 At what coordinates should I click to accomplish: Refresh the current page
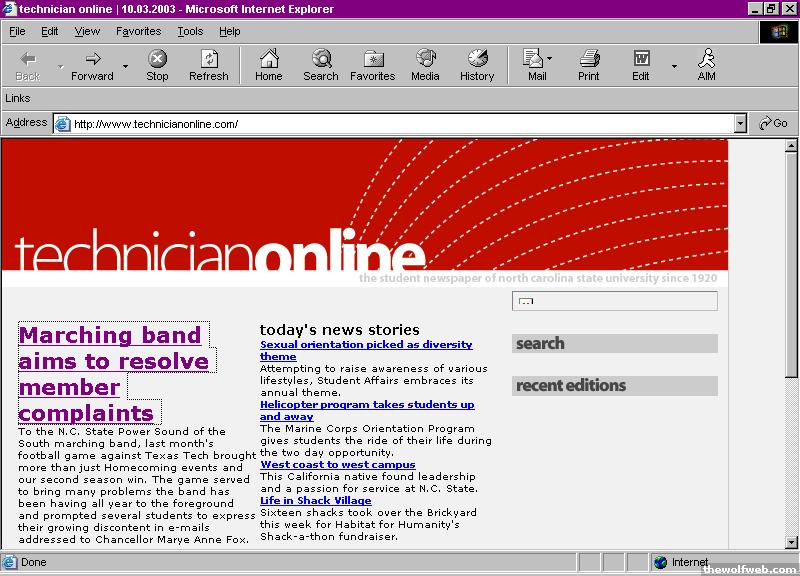[209, 65]
